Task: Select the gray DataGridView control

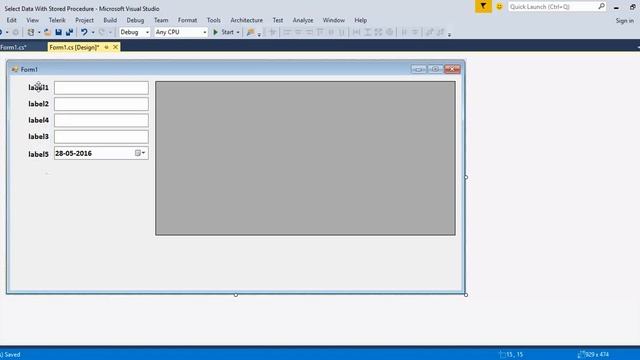Action: click(305, 158)
